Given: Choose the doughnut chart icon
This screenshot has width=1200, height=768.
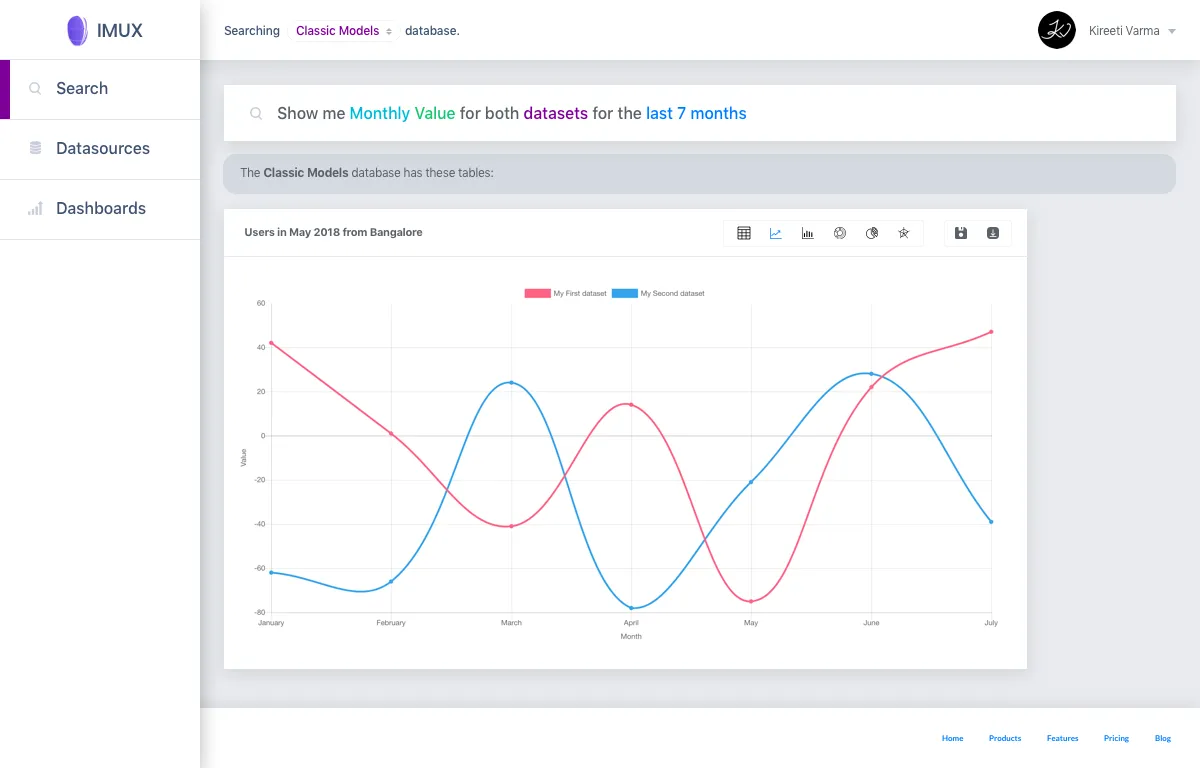Looking at the screenshot, I should [x=840, y=233].
